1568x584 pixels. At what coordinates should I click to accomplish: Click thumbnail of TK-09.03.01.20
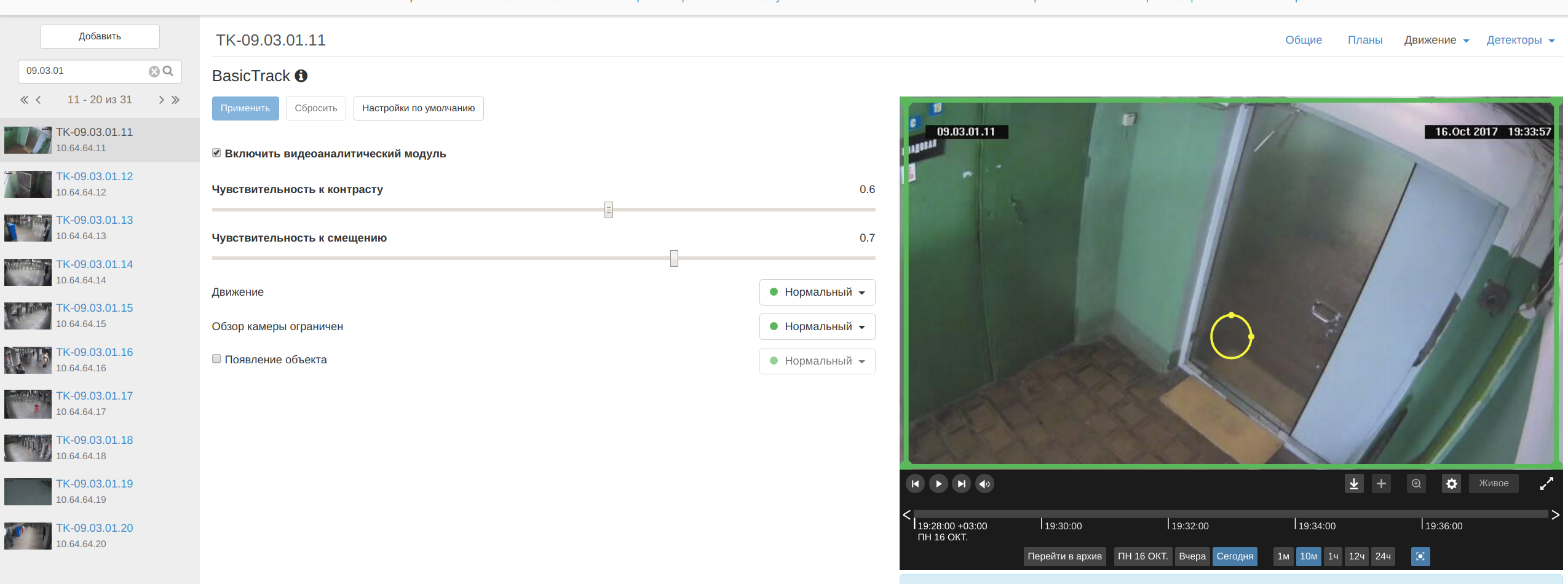click(x=28, y=536)
